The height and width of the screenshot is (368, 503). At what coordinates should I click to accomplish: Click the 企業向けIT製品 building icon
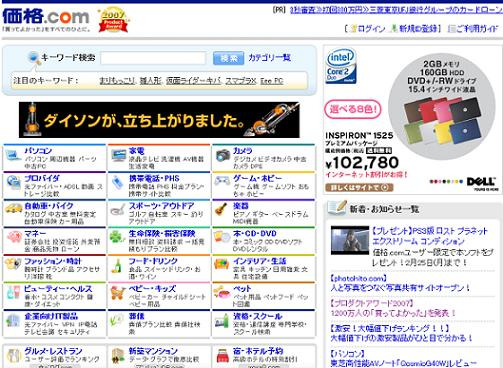(13, 320)
